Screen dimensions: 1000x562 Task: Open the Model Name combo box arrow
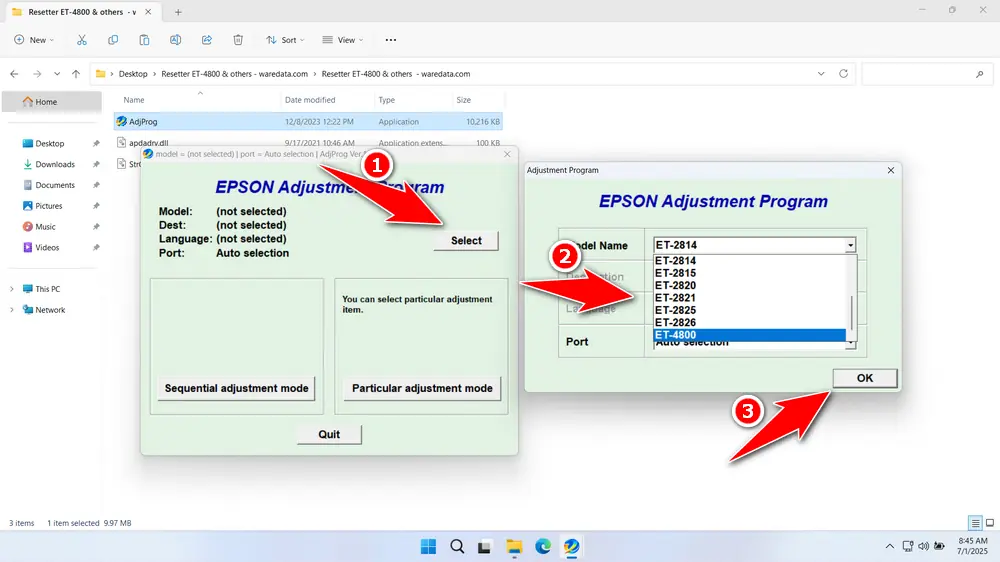[850, 246]
